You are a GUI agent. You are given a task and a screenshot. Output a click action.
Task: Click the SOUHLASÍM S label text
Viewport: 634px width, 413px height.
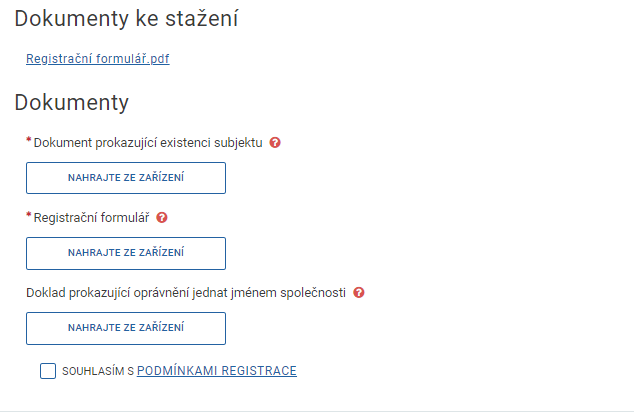pos(97,372)
